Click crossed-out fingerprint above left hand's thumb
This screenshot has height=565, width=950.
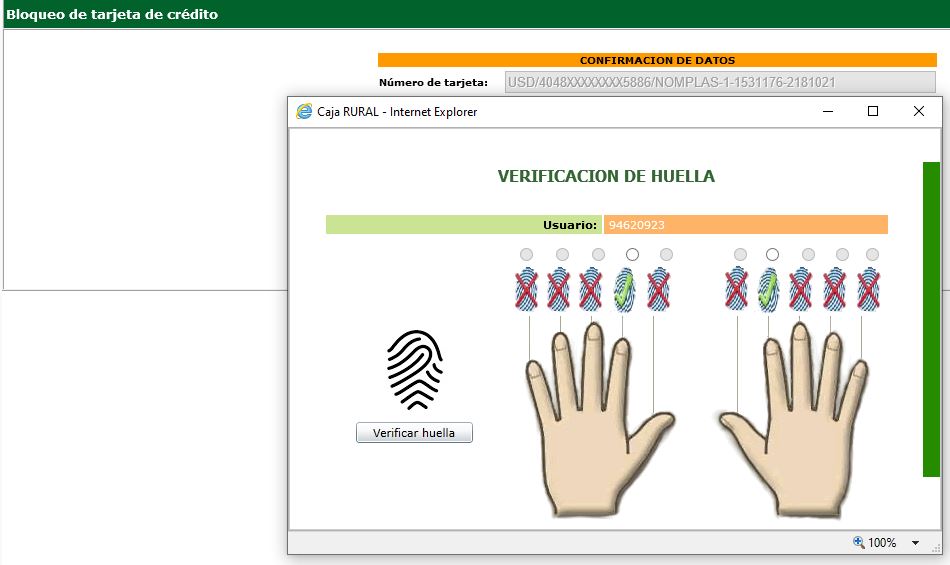tap(658, 288)
